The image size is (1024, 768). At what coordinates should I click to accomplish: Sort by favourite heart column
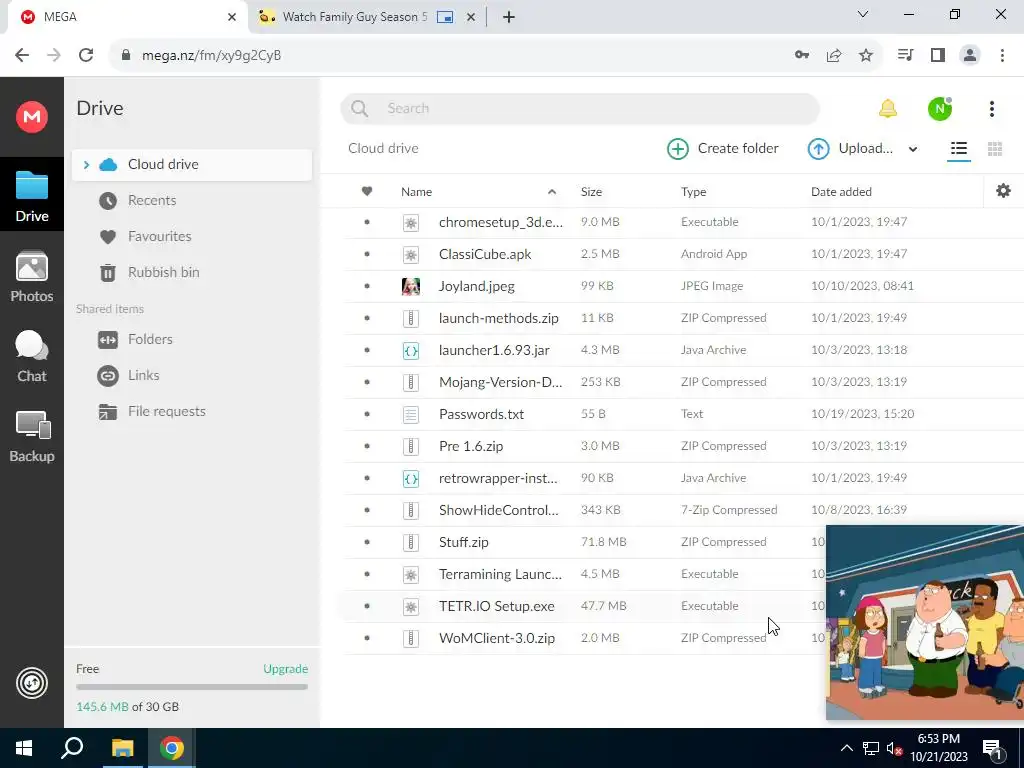(x=367, y=191)
